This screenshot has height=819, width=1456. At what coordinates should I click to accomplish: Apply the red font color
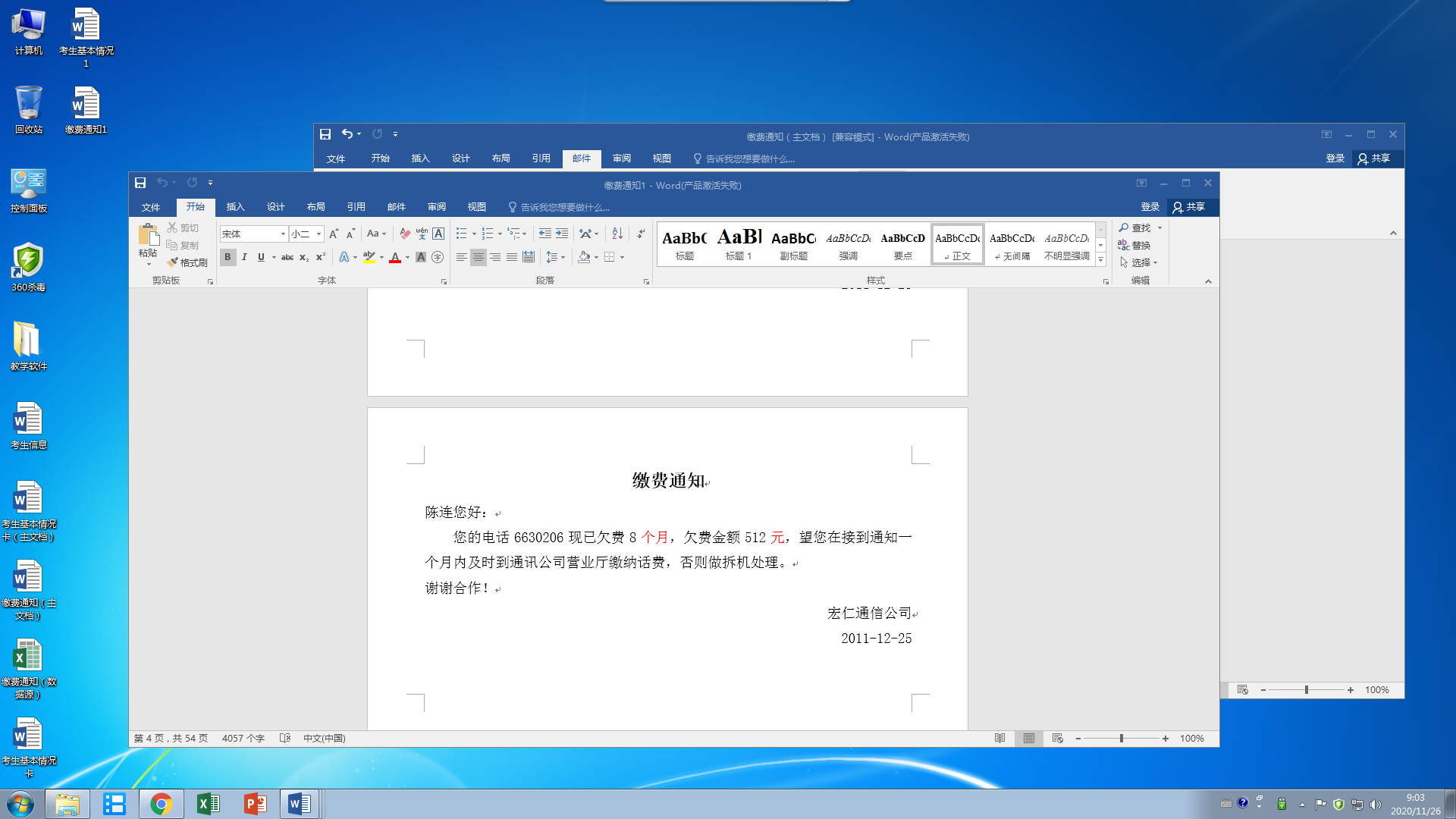pos(395,257)
